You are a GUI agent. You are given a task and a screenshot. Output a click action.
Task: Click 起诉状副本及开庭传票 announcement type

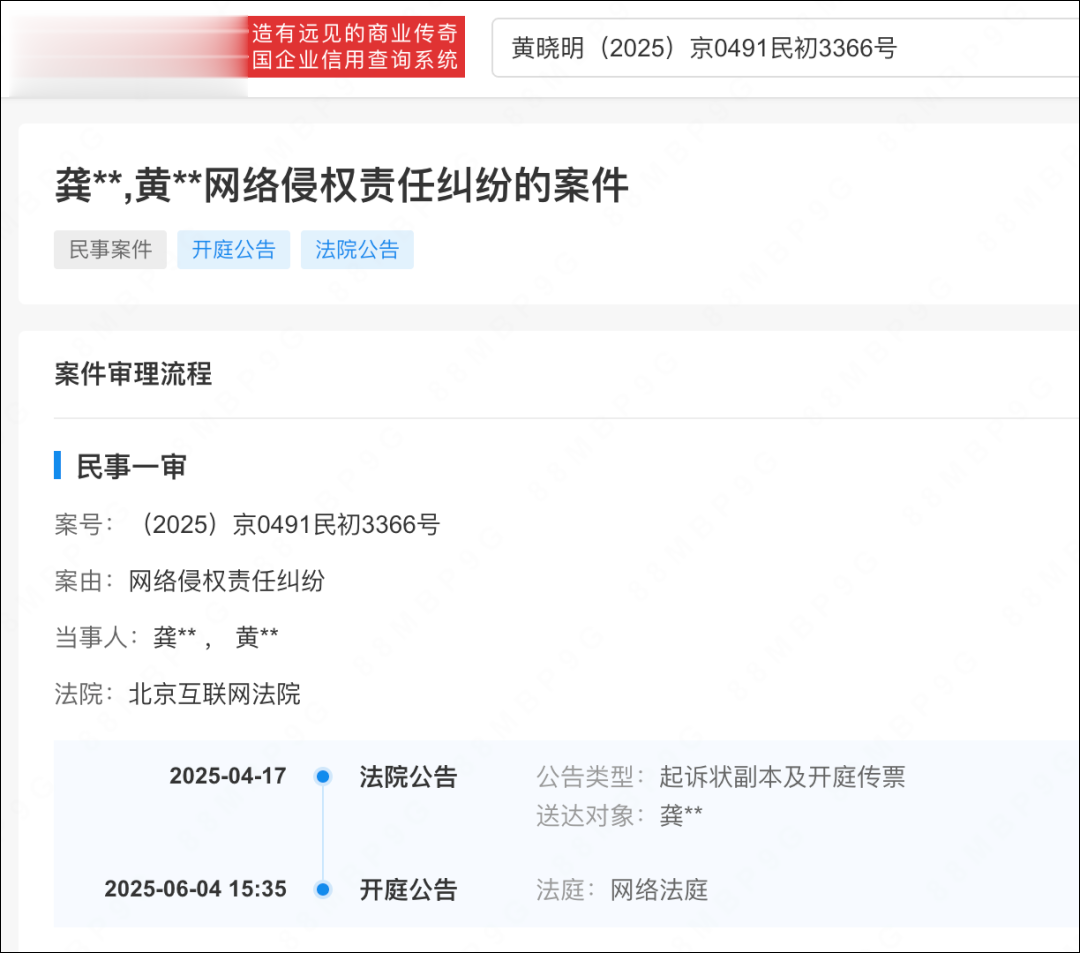[782, 777]
